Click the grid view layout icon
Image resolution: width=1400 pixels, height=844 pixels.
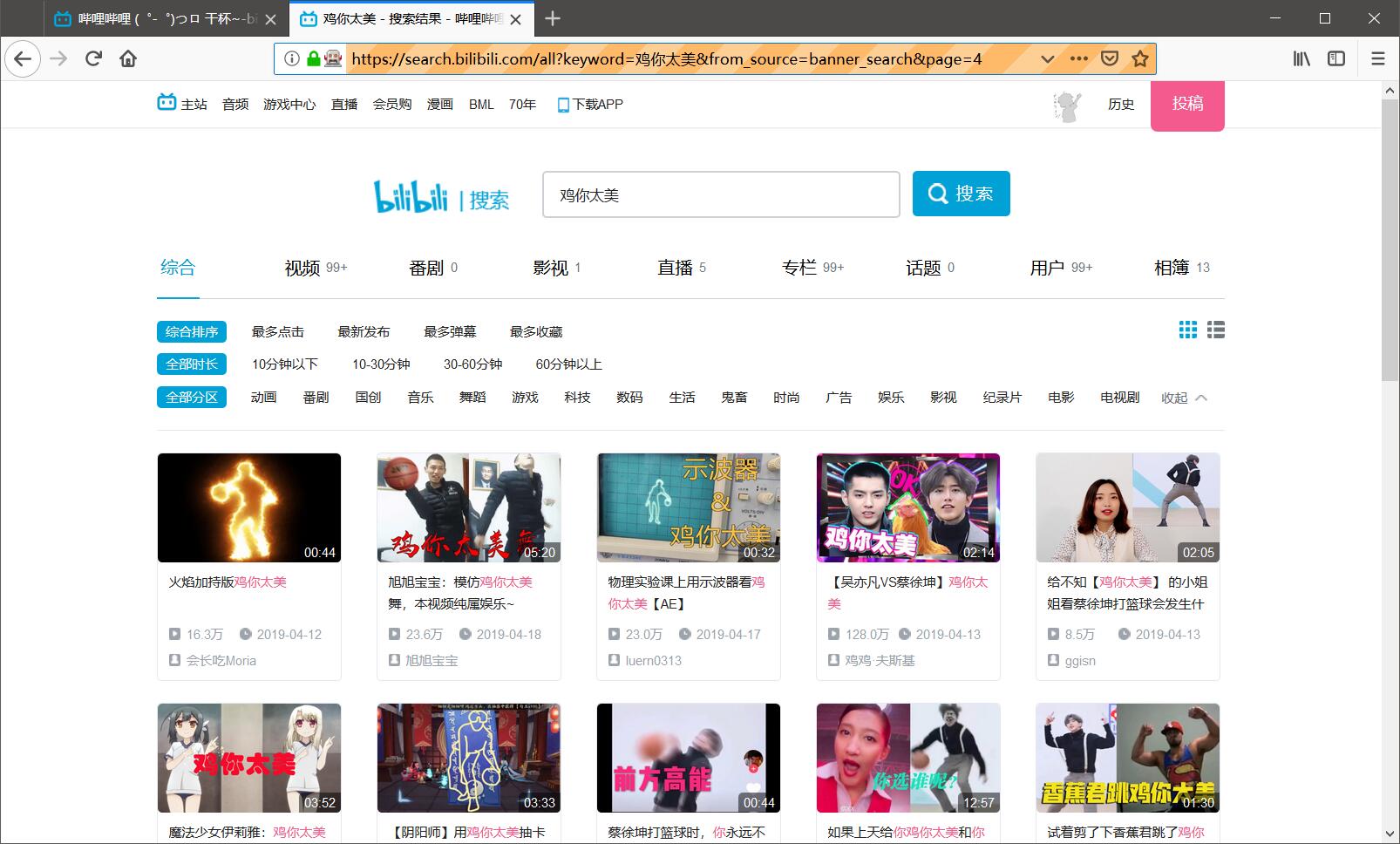coord(1187,330)
